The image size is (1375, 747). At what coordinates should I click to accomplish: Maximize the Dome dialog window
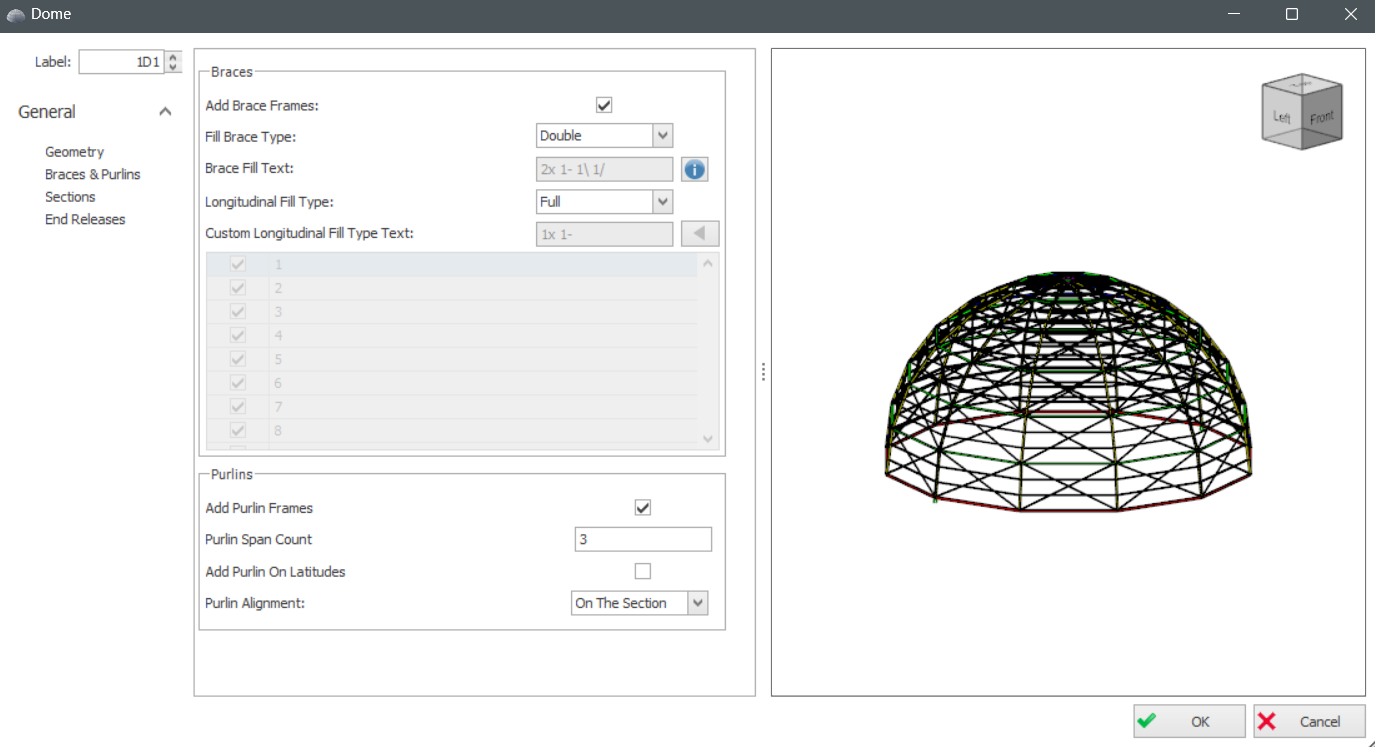tap(1292, 15)
